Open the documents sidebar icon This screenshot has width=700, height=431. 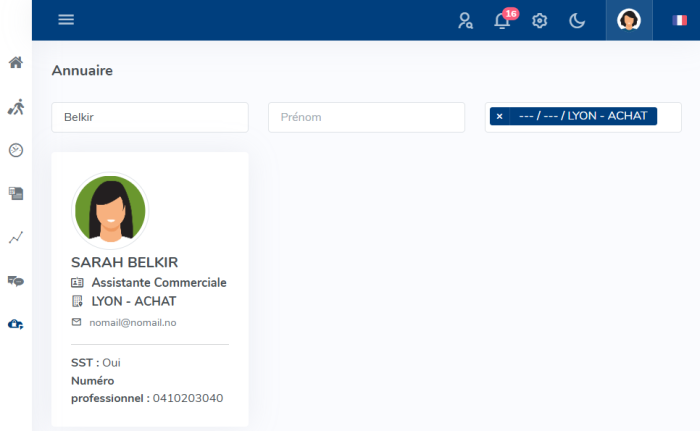click(15, 193)
